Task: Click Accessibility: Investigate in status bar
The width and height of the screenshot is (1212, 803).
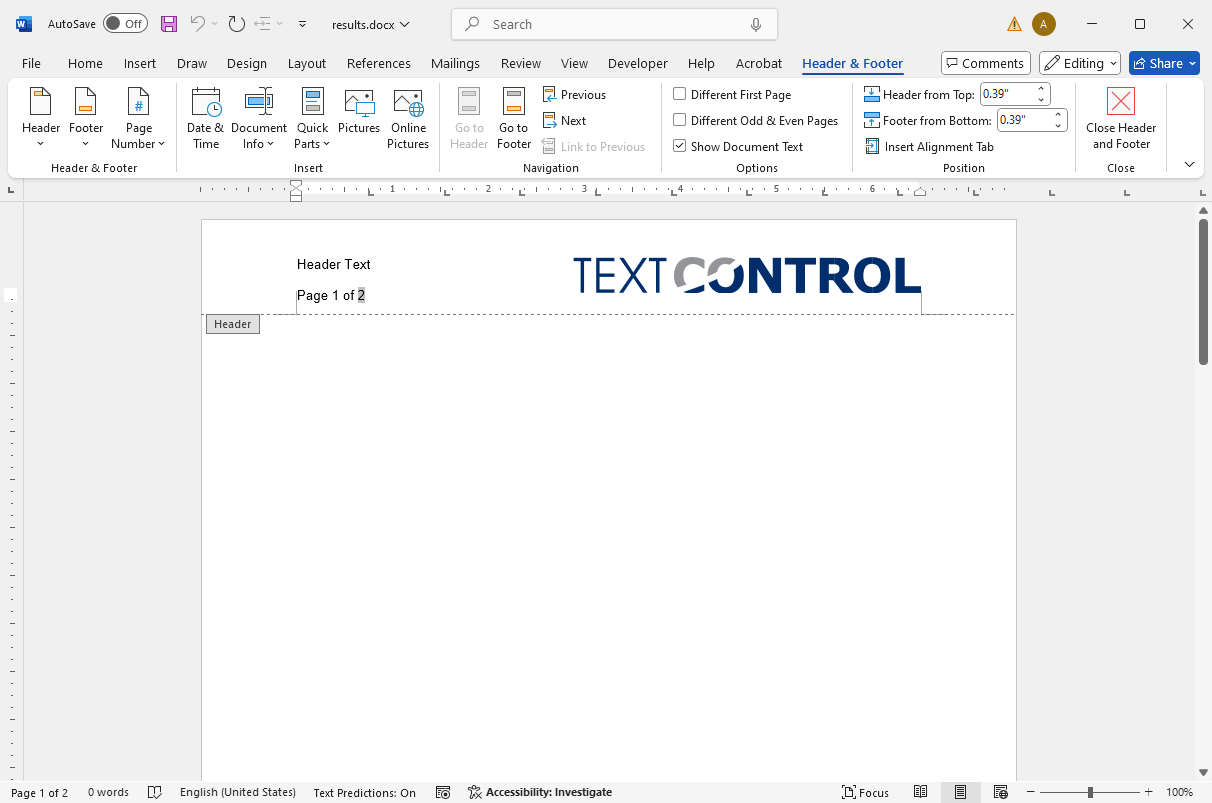Action: point(540,792)
